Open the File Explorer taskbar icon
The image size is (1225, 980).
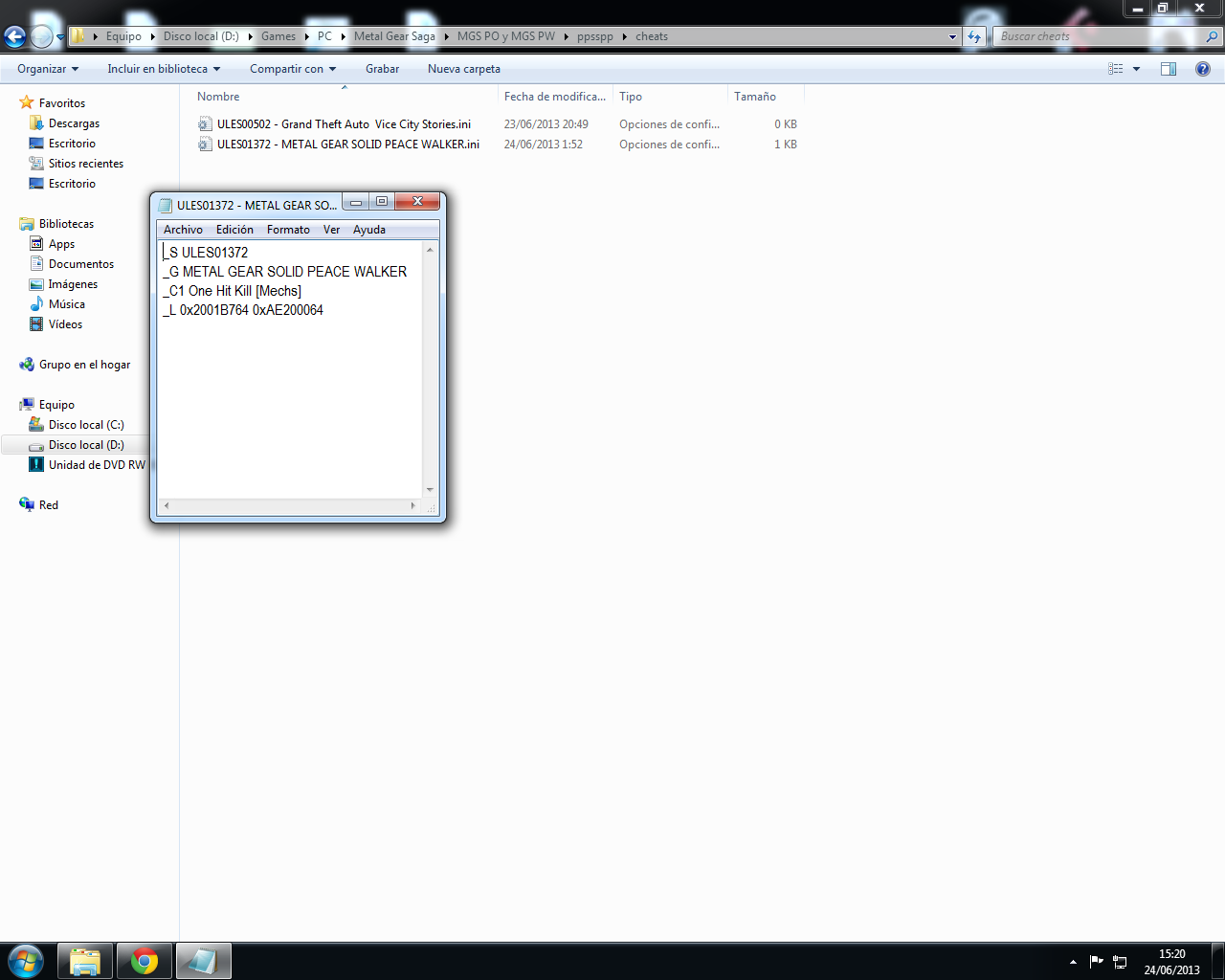click(x=85, y=961)
